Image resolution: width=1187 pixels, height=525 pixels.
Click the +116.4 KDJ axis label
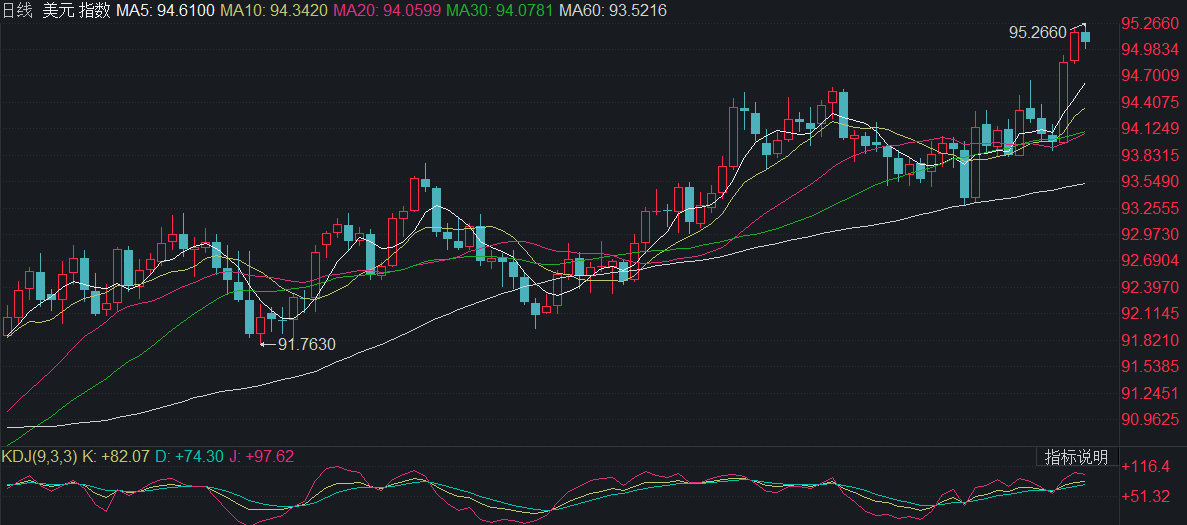(x=1147, y=466)
